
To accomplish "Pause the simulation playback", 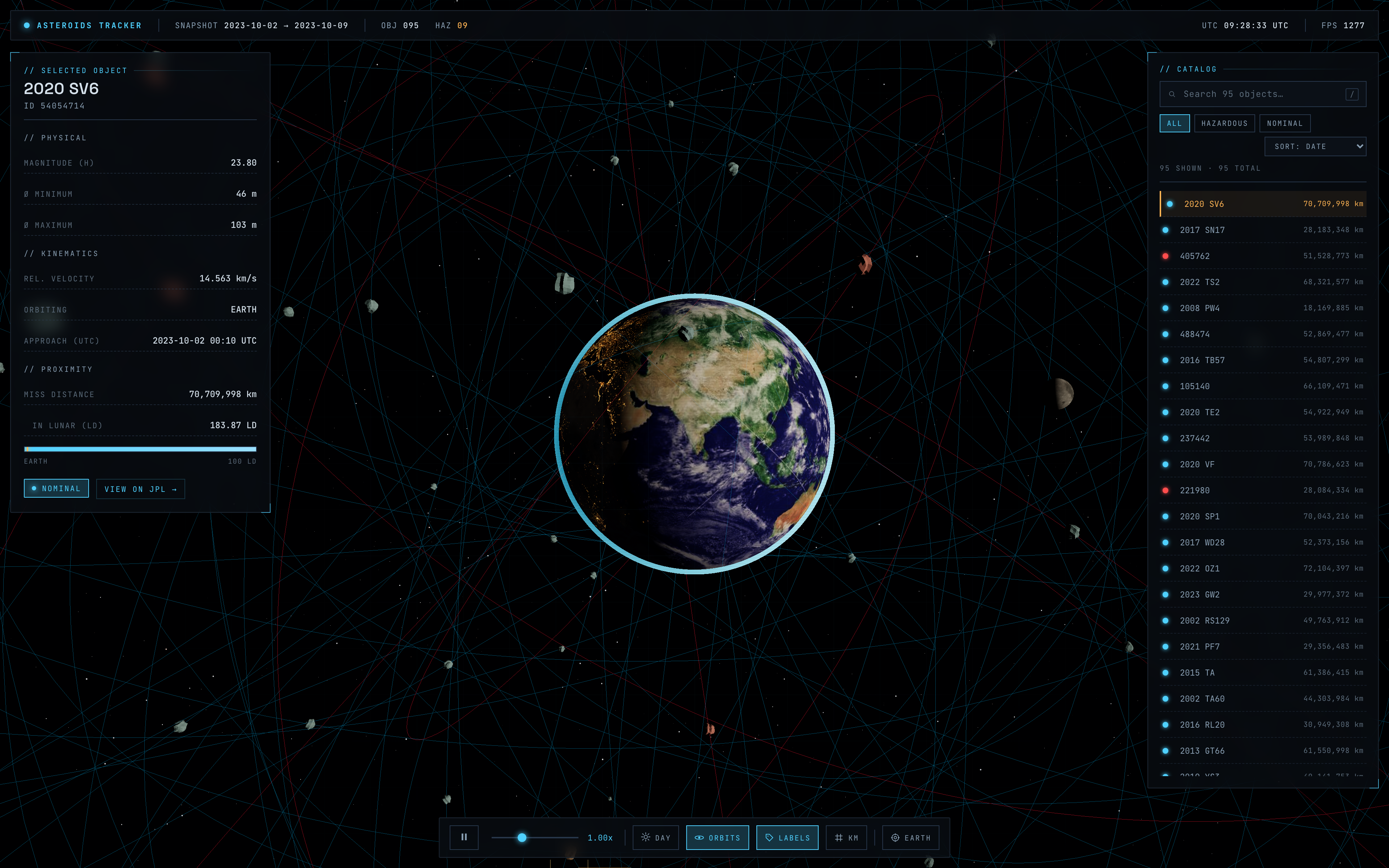I will [x=464, y=838].
